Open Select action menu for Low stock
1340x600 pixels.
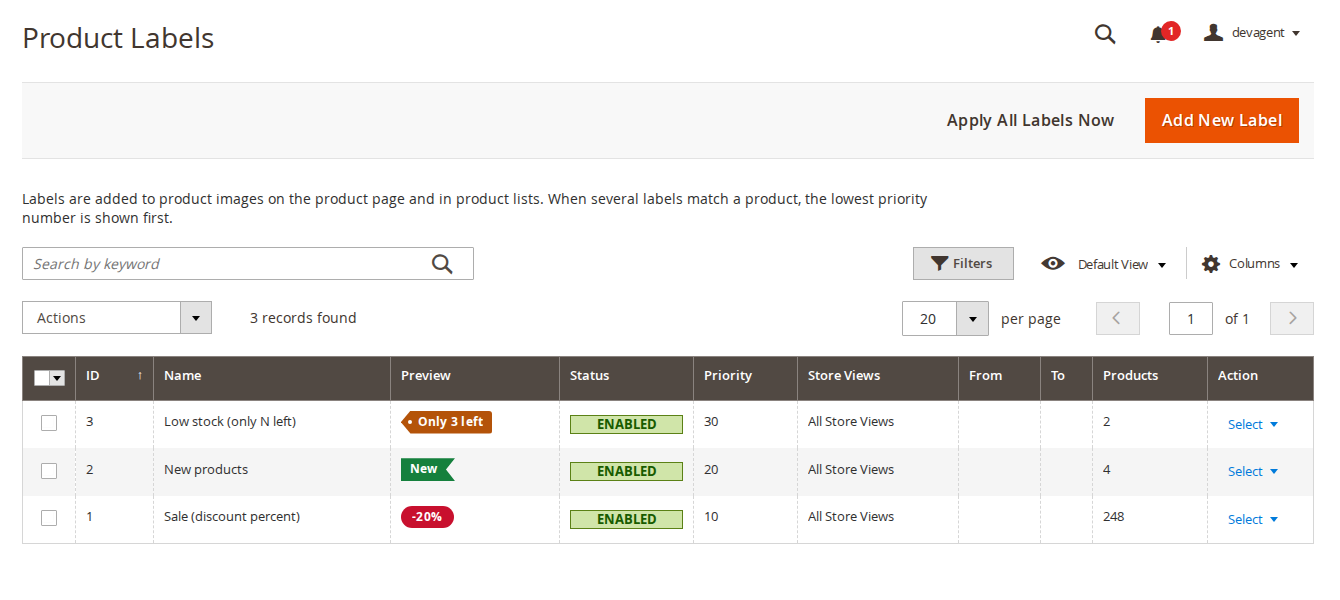pyautogui.click(x=1253, y=424)
